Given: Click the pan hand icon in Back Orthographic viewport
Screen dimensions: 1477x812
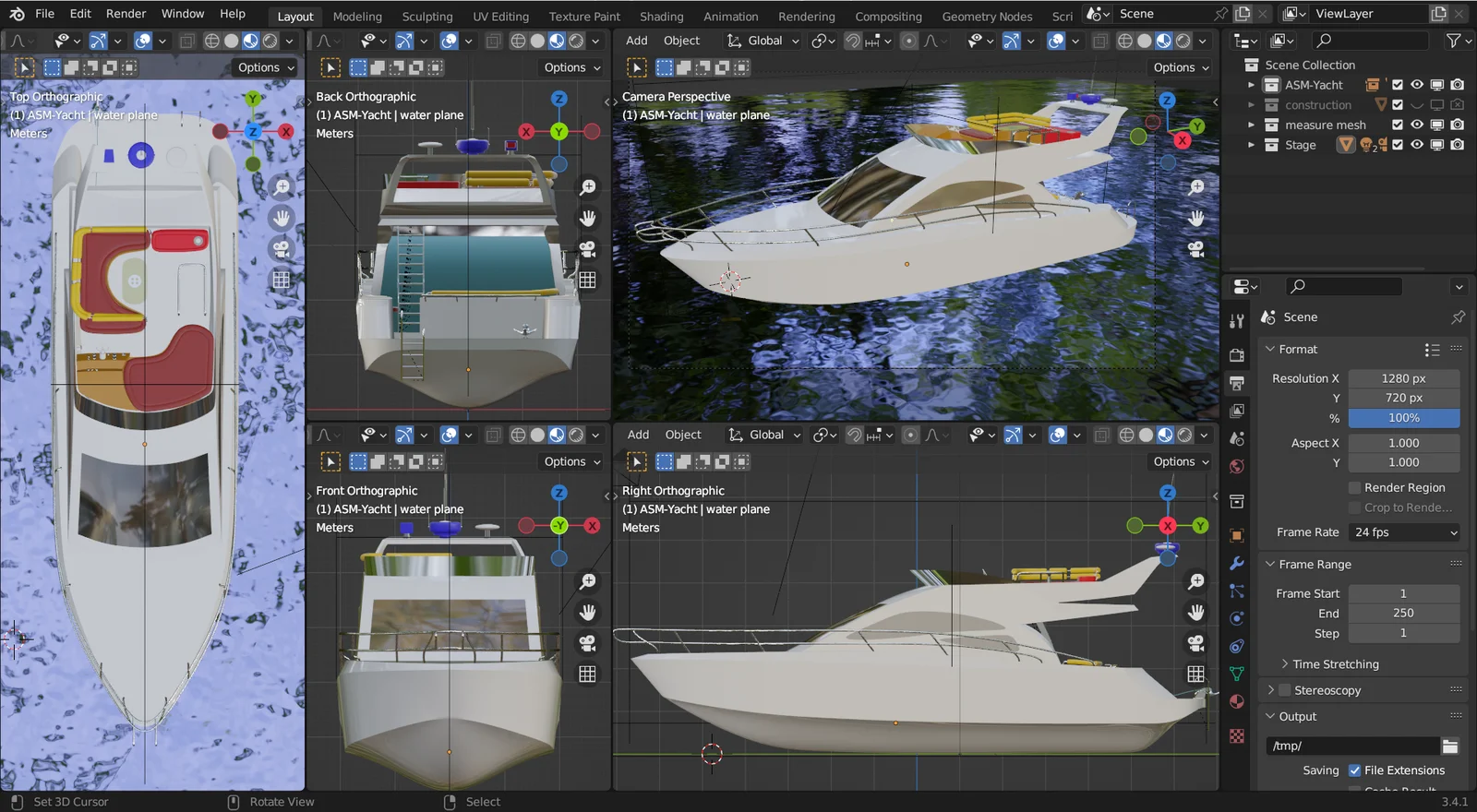Looking at the screenshot, I should 587,219.
